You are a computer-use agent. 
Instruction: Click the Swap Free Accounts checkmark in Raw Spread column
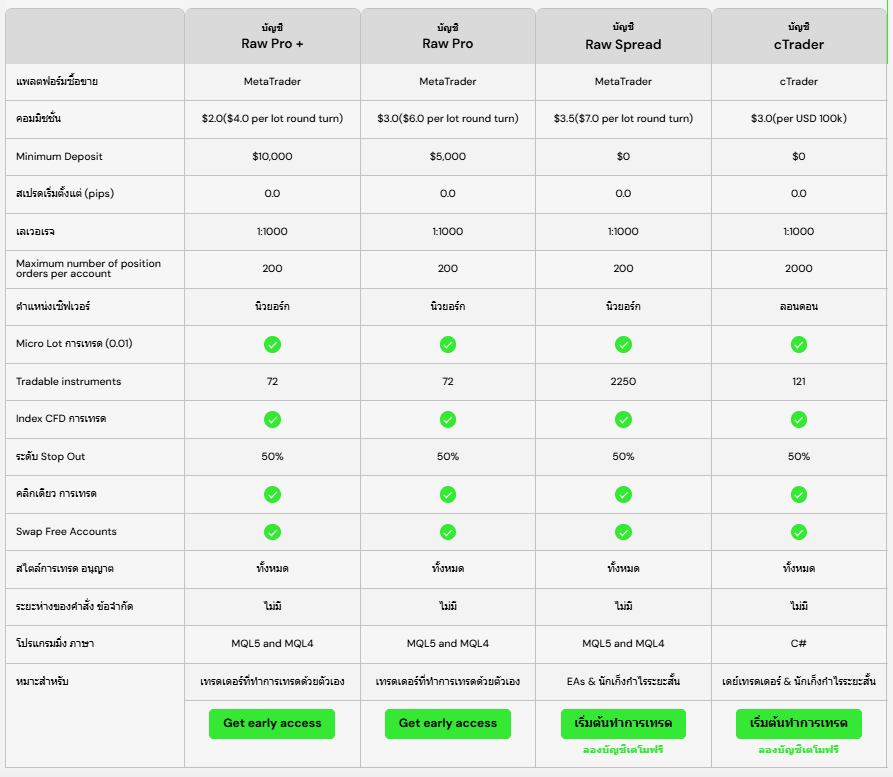(x=623, y=531)
